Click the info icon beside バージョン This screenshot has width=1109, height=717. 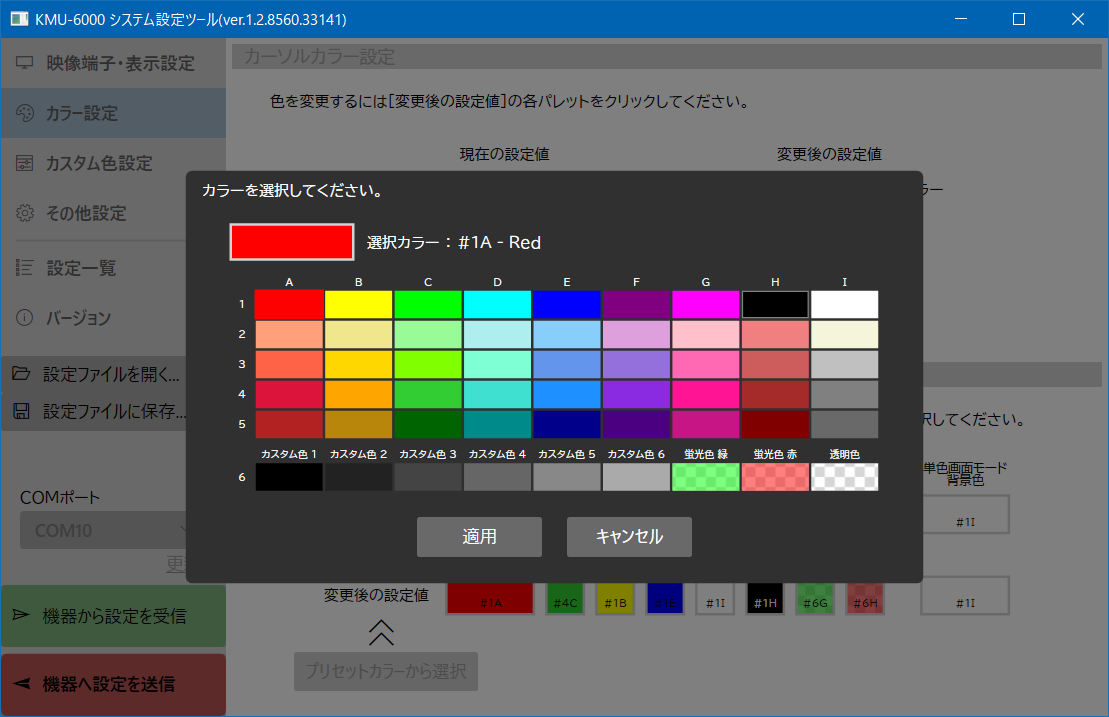tap(25, 318)
